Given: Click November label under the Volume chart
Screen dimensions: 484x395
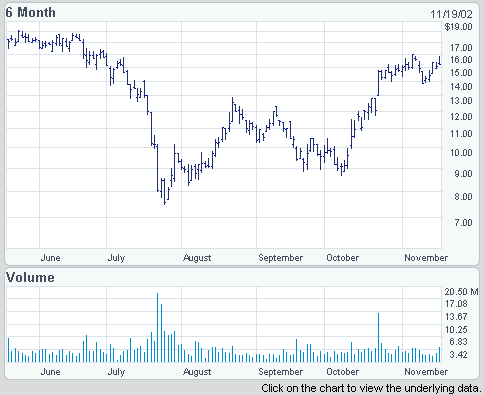Looking at the screenshot, I should coord(426,372).
